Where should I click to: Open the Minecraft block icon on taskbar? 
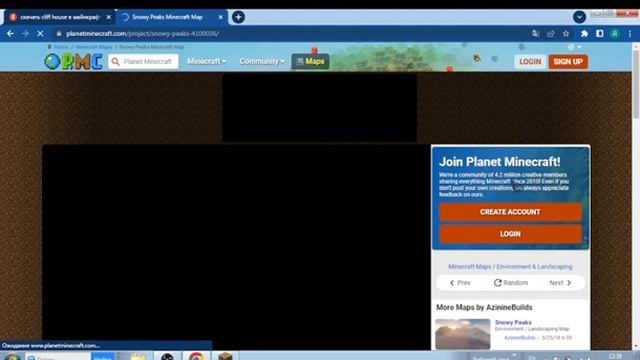(x=225, y=356)
